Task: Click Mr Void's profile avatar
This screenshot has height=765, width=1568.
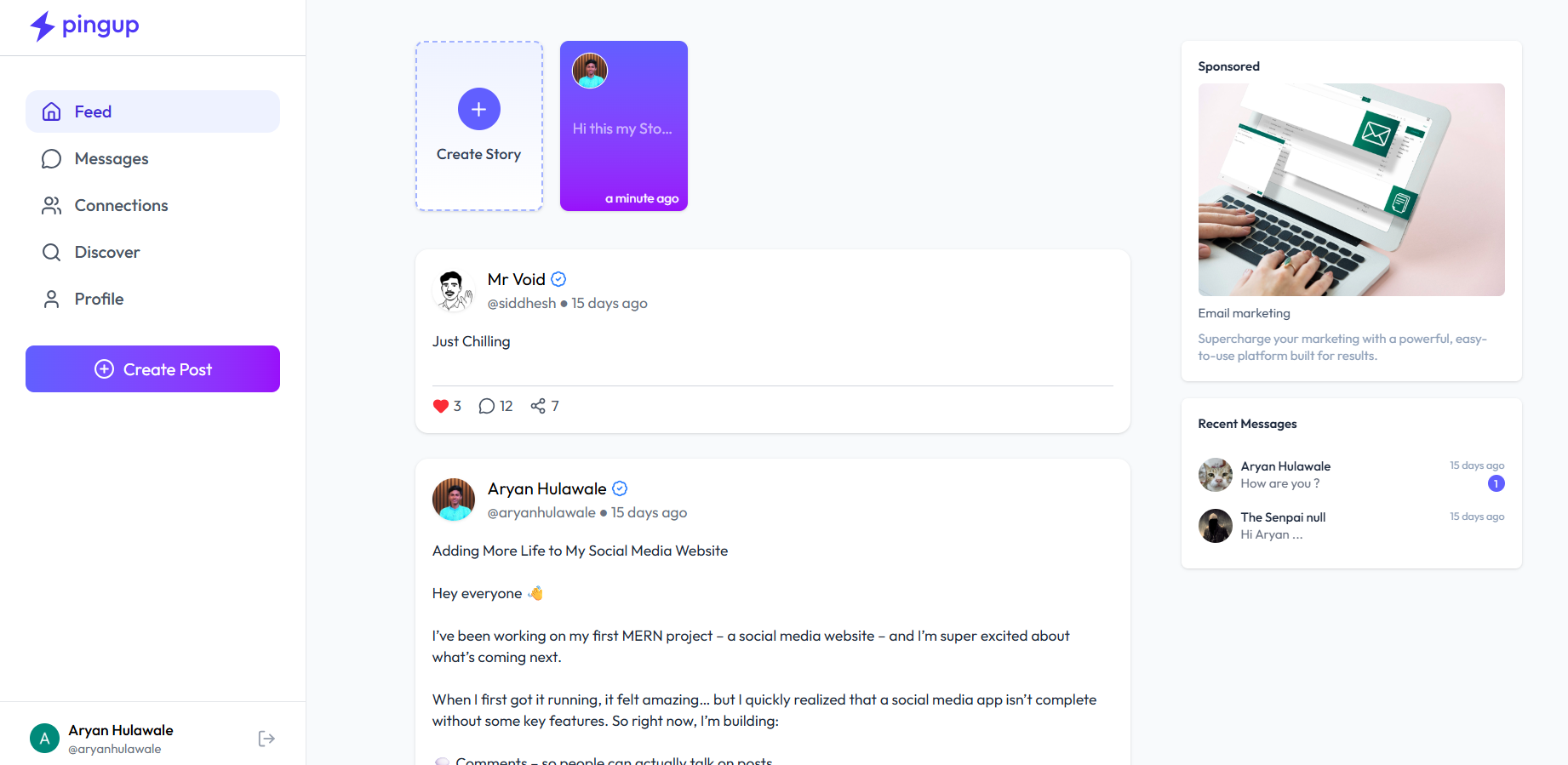Action: (x=453, y=291)
